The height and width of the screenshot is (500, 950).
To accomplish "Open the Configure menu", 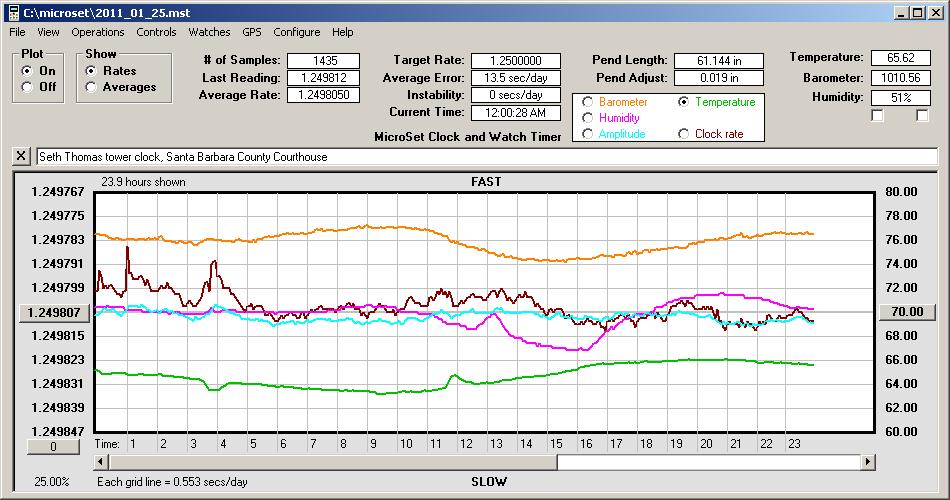I will (x=296, y=32).
